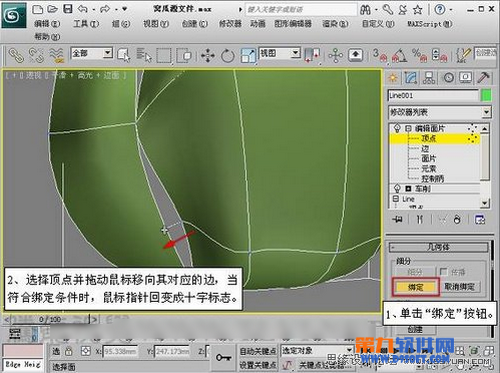Image resolution: width=500 pixels, height=373 pixels.
Task: Click the green object color swatch
Action: coord(486,96)
